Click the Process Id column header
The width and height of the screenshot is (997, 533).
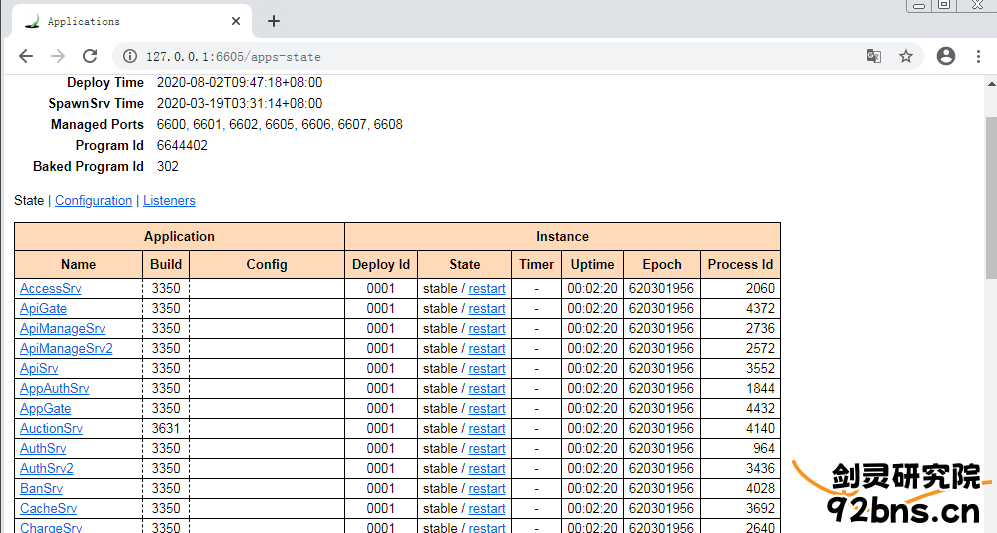coord(740,265)
